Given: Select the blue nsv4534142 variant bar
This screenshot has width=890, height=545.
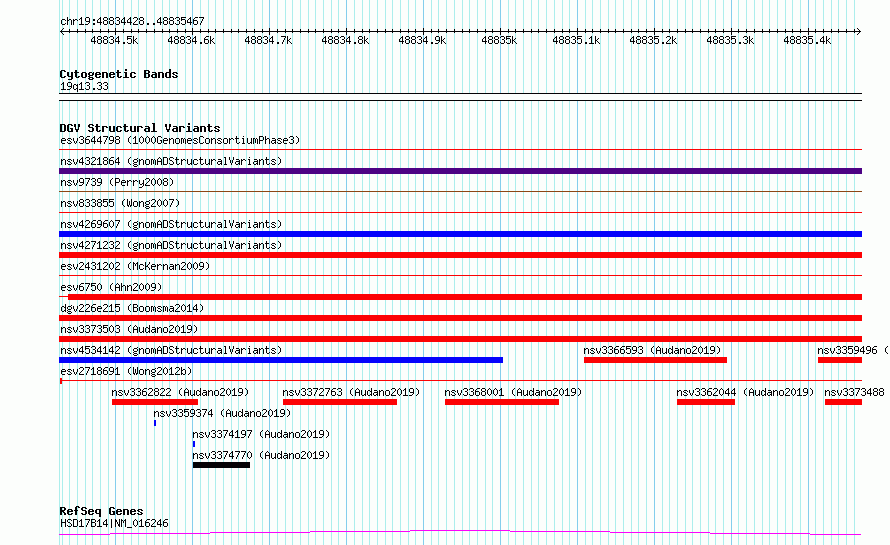Looking at the screenshot, I should 281,360.
